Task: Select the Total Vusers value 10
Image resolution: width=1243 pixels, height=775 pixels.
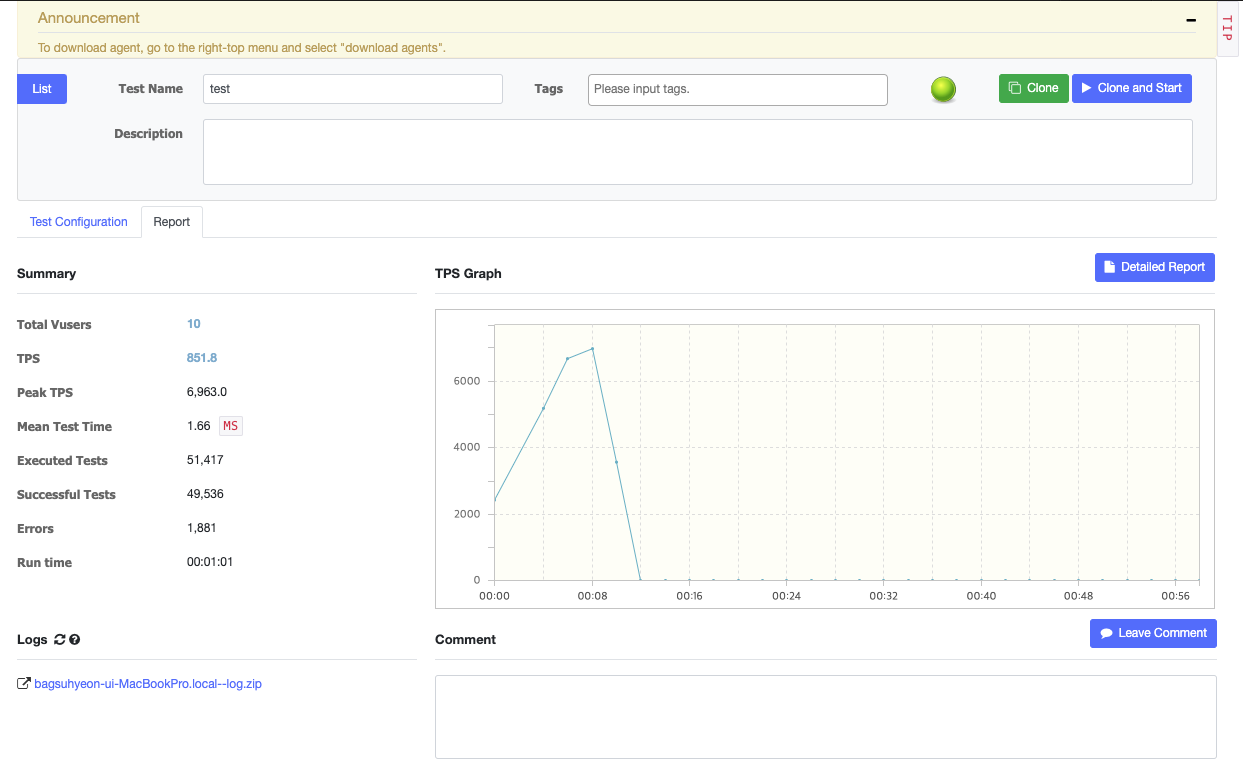Action: [194, 324]
